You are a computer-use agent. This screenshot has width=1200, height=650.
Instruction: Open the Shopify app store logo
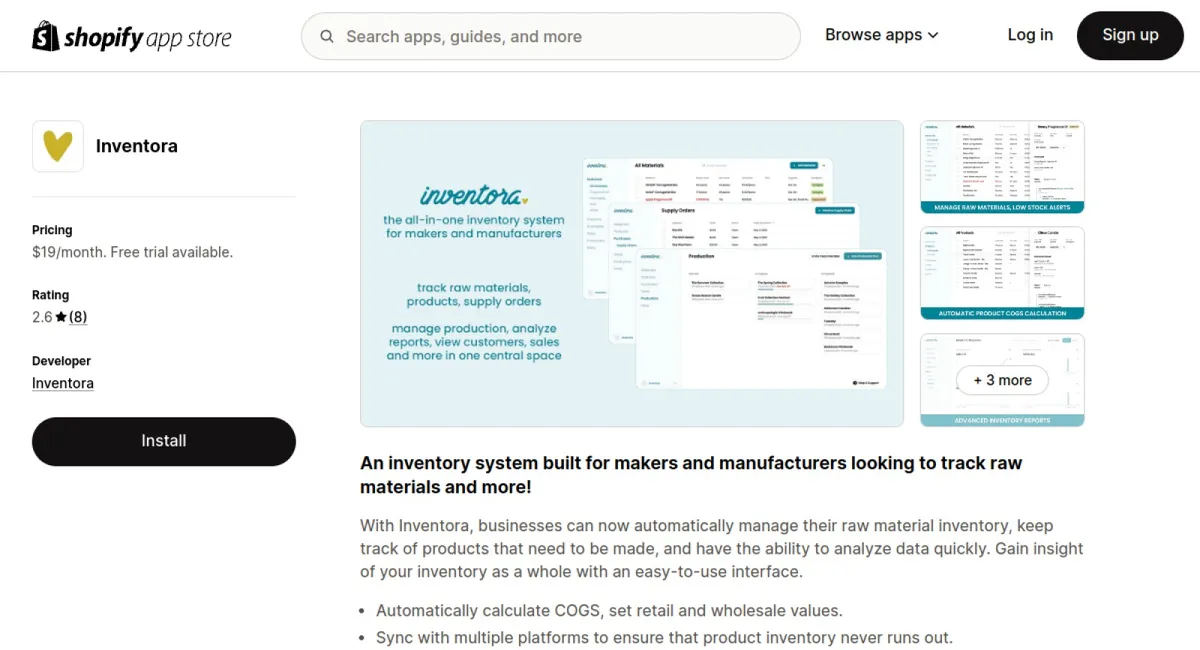(x=132, y=37)
